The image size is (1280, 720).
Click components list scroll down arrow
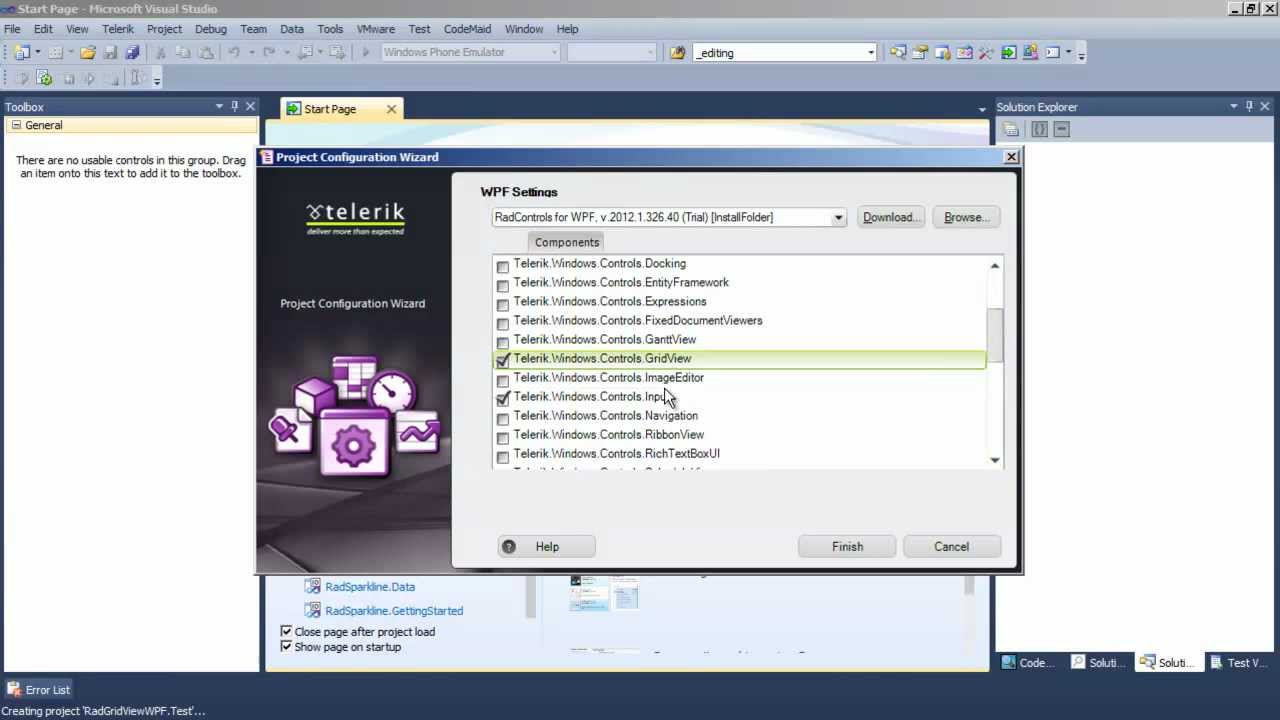(995, 460)
